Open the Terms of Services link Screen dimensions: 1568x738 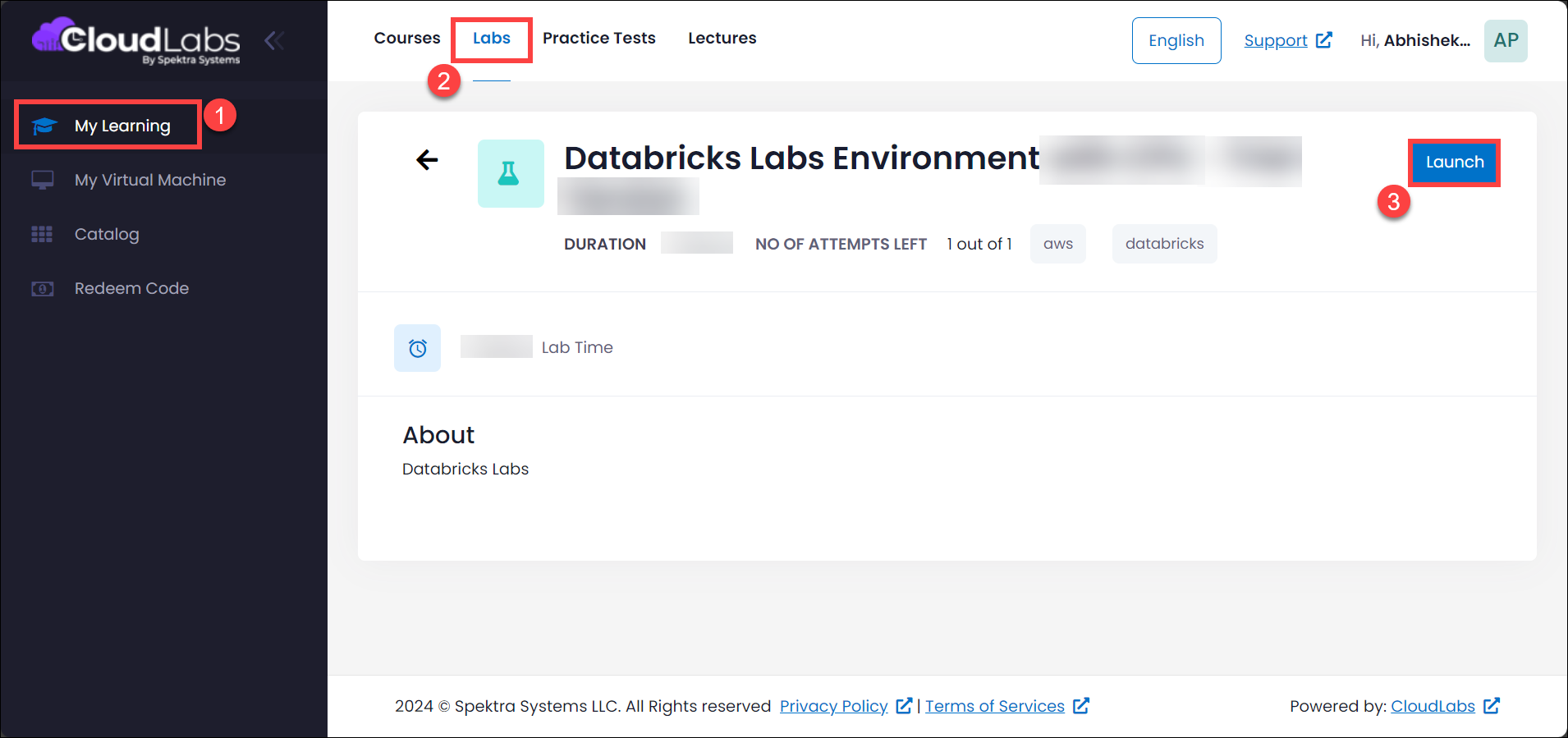(995, 706)
